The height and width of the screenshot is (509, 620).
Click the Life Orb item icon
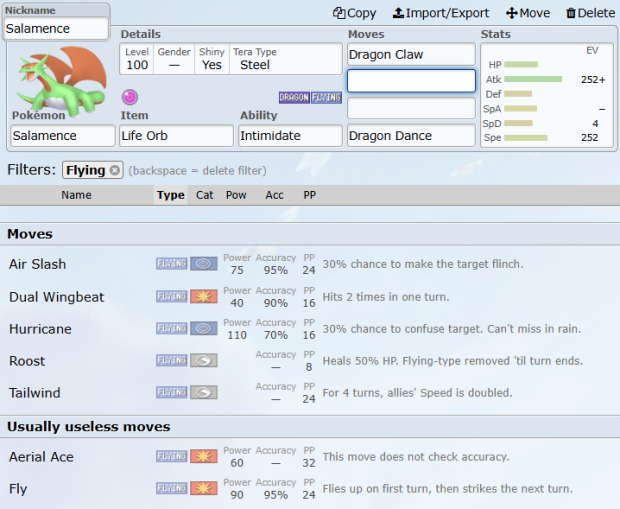pyautogui.click(x=129, y=97)
